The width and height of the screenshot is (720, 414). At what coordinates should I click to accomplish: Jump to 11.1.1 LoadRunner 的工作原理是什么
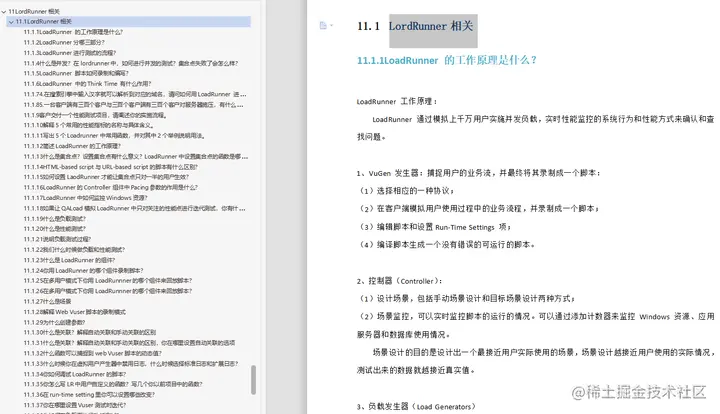click(73, 32)
